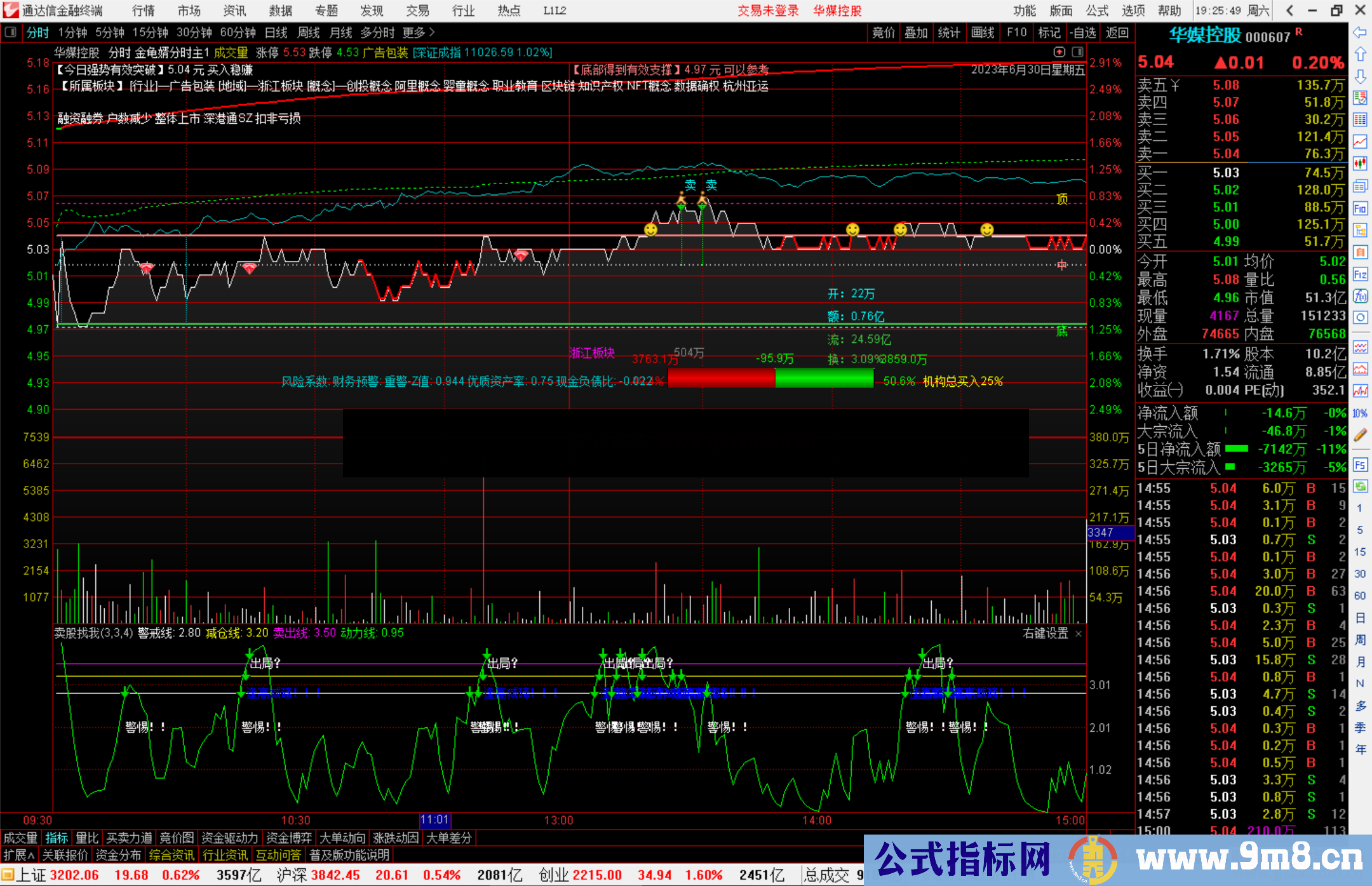Open the custom stock list checklist icon
Screen dimensions: 1372x886
tap(1360, 98)
